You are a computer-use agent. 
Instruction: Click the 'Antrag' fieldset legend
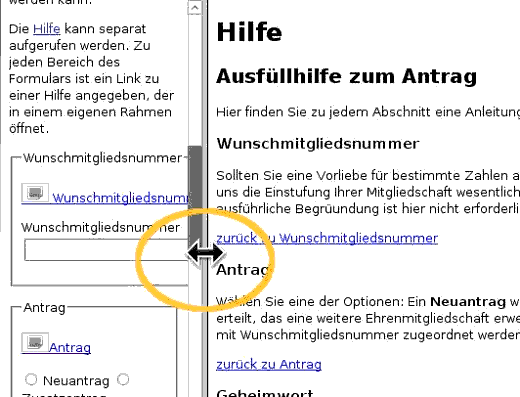(x=44, y=307)
